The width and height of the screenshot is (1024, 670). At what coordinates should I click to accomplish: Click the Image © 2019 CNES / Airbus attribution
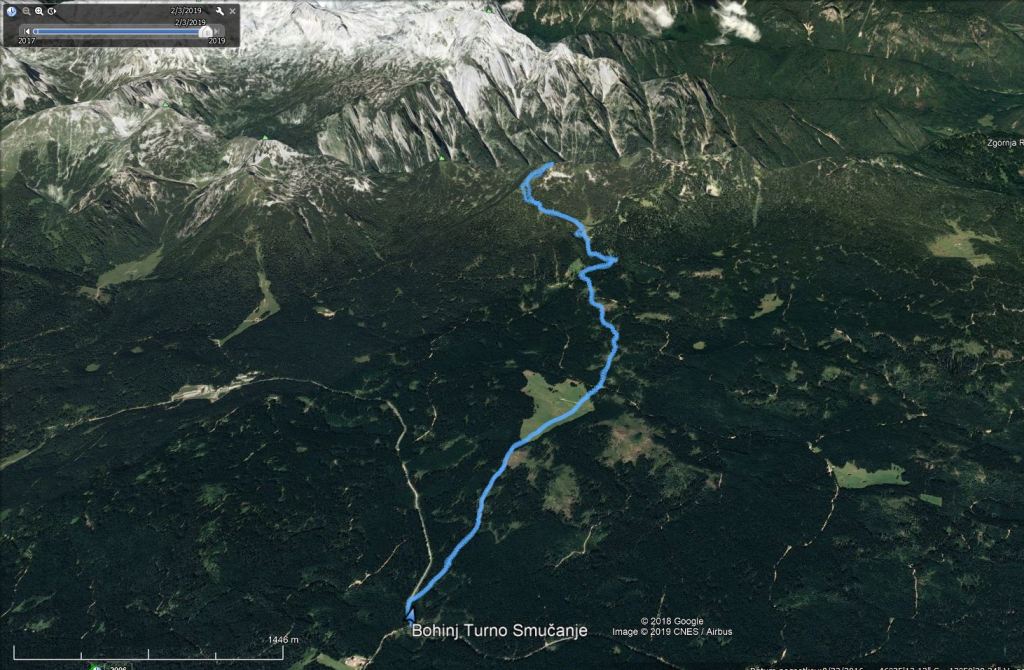coord(672,631)
